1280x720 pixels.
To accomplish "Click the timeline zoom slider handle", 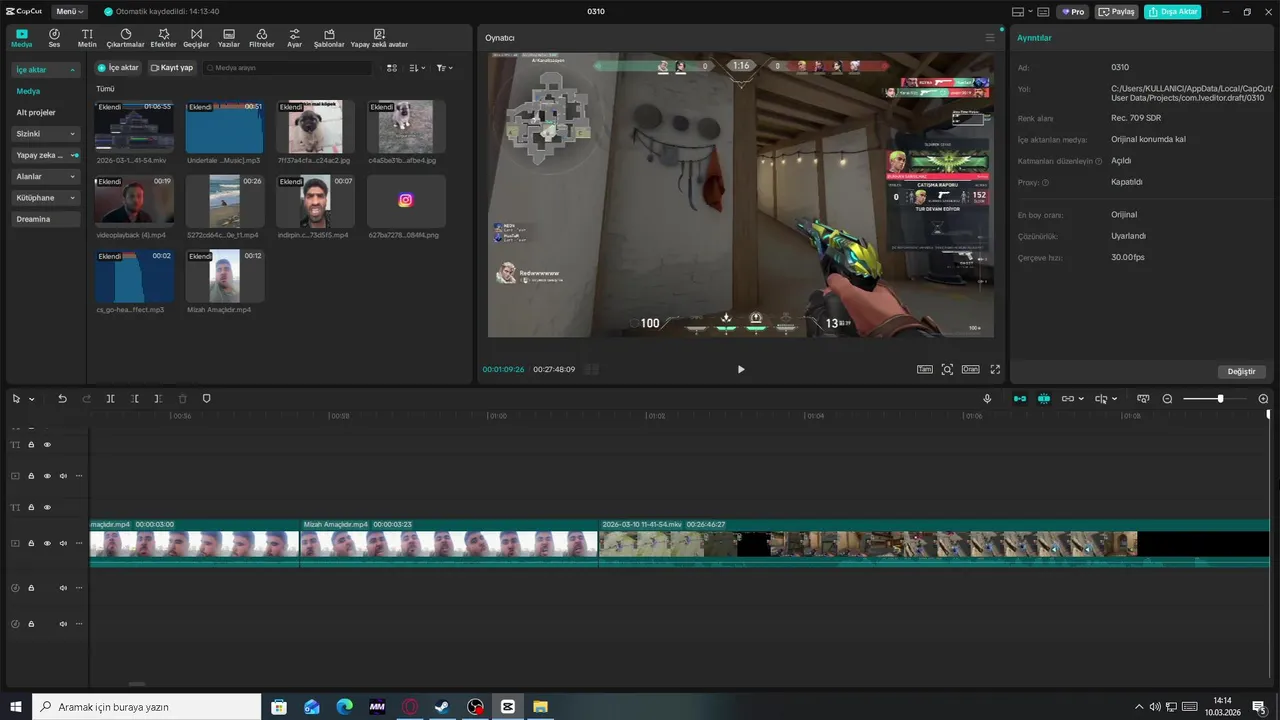I will [x=1220, y=399].
